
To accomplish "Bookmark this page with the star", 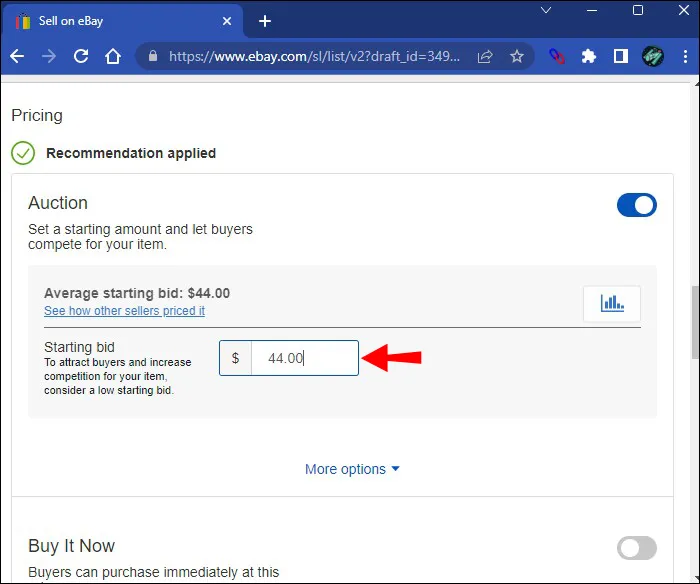I will coord(517,56).
